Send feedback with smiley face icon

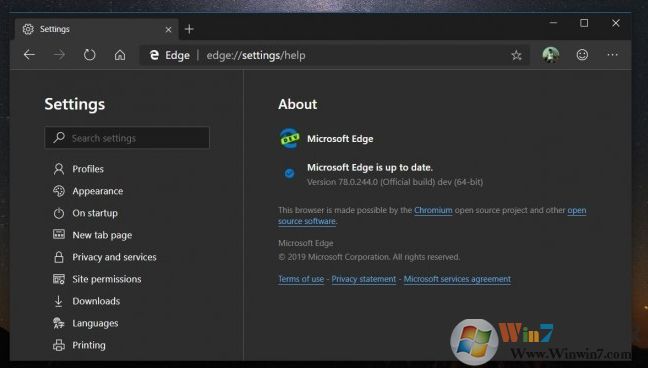582,55
